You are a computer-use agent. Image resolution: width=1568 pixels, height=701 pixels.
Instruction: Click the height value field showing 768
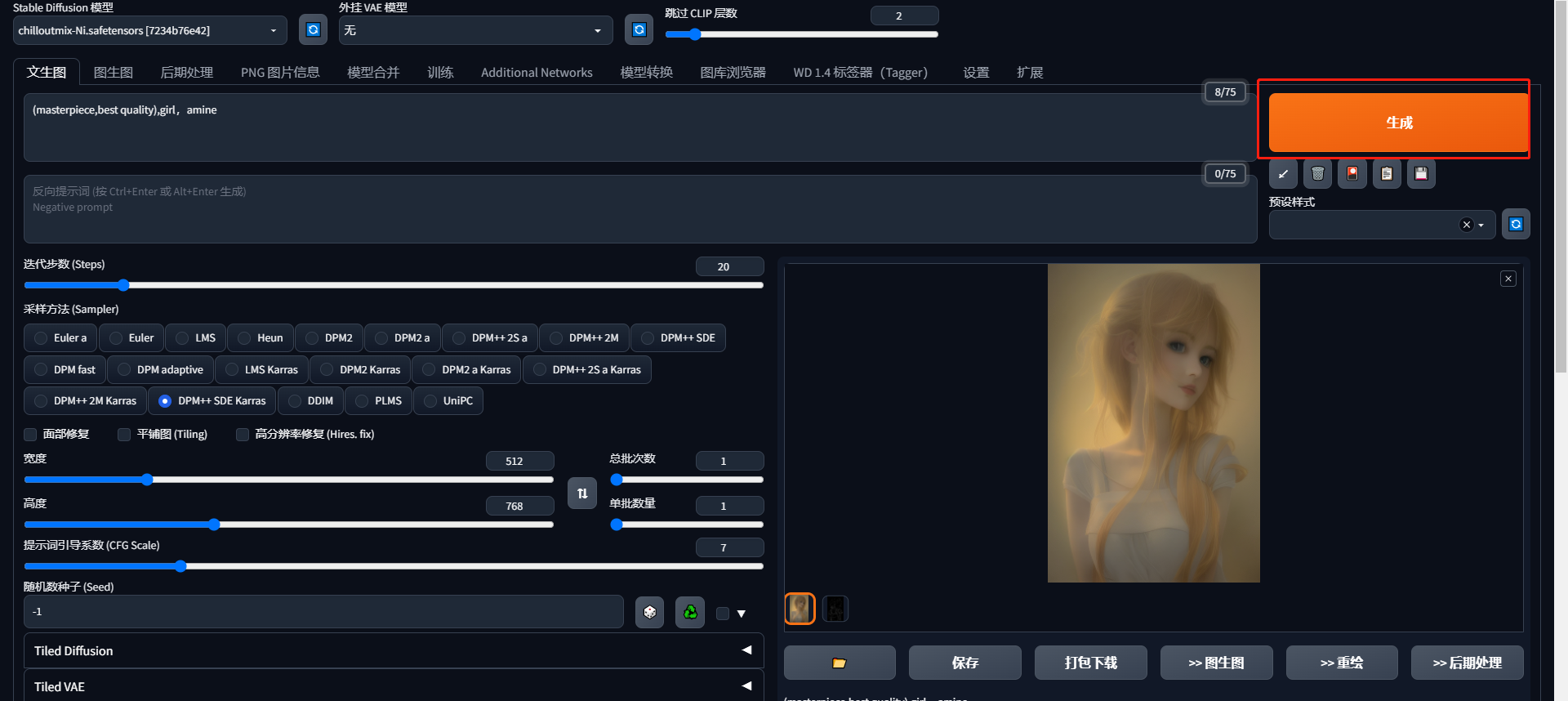coord(519,507)
